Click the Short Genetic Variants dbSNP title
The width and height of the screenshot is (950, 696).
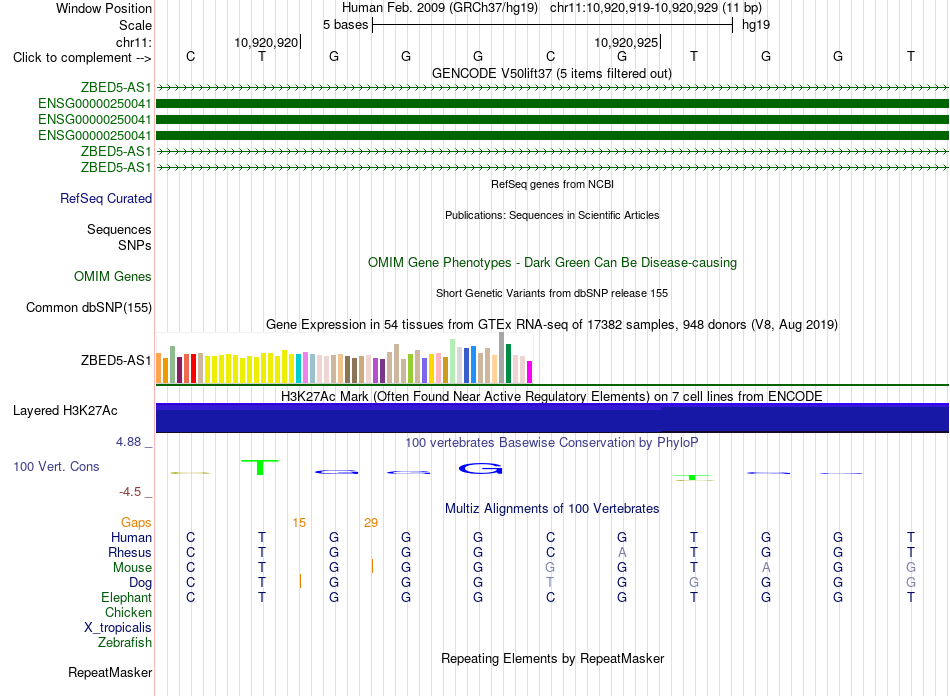pyautogui.click(x=552, y=293)
